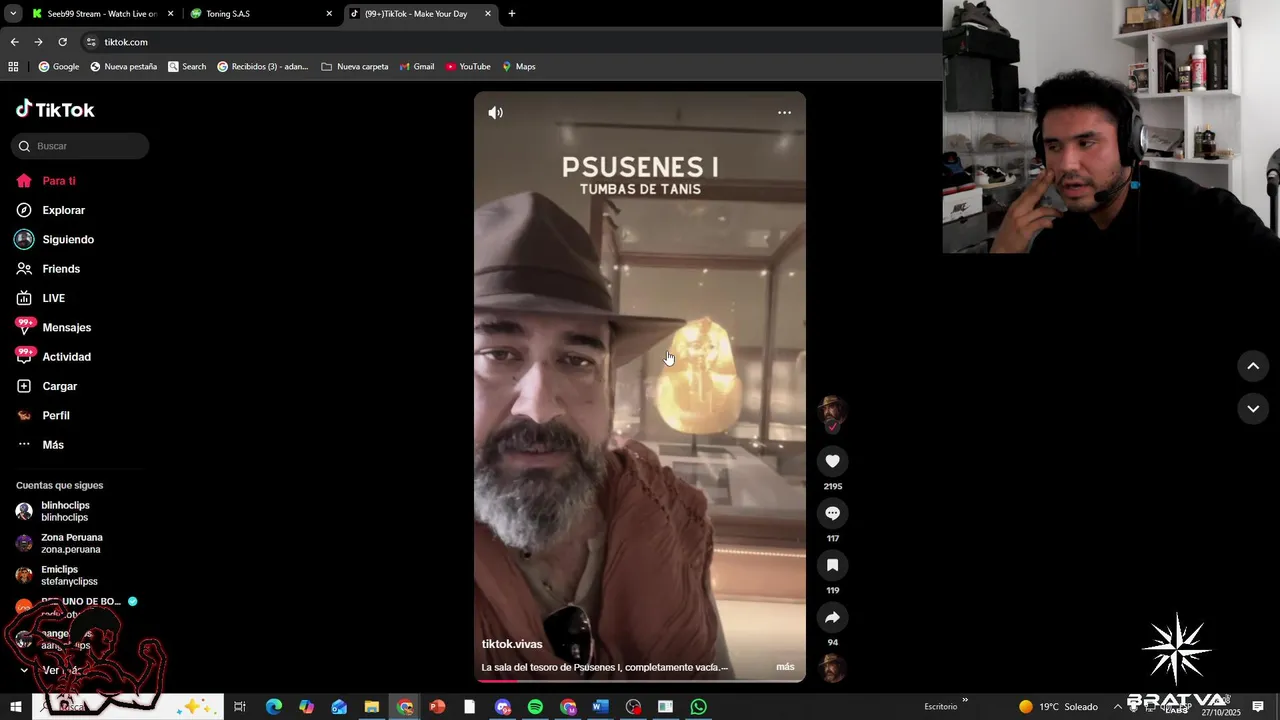Show hidden system tray icons

1118,706
